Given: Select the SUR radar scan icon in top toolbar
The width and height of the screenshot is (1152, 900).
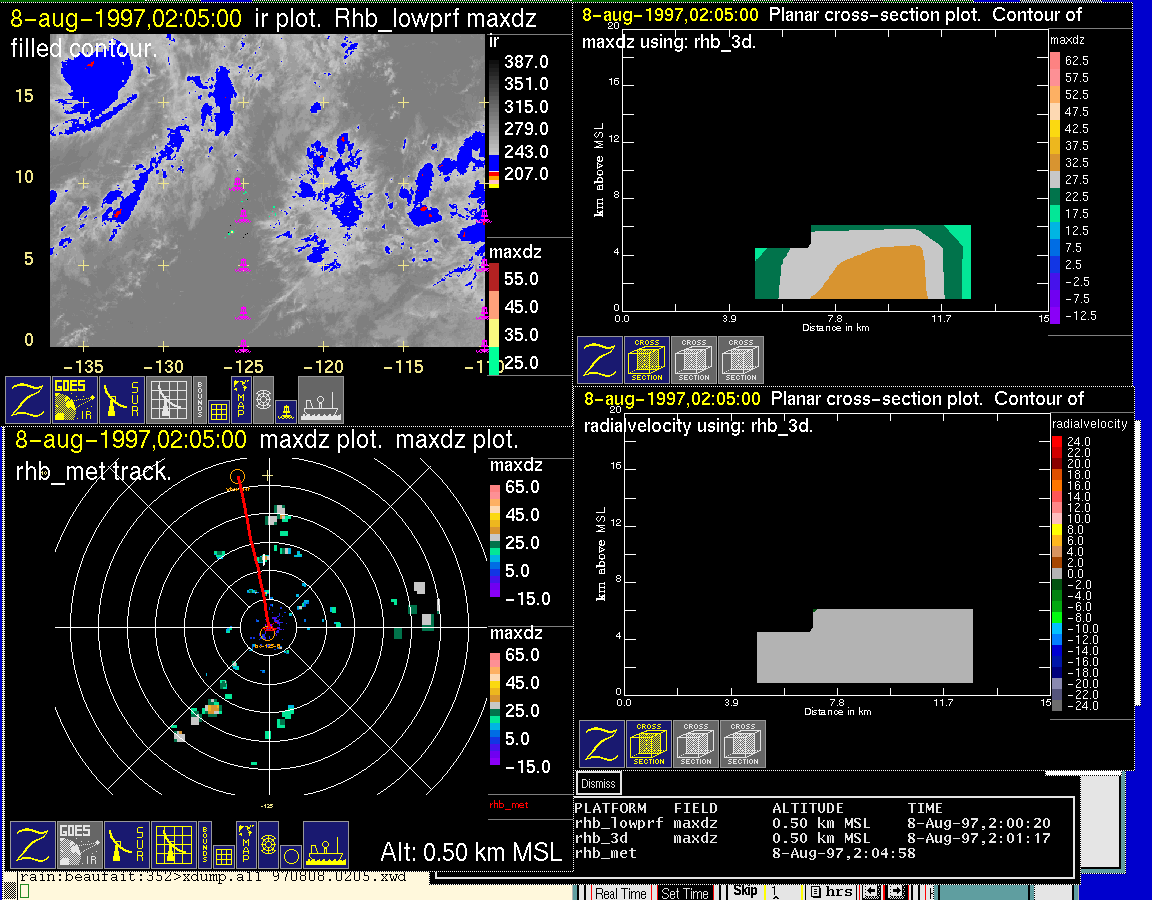Looking at the screenshot, I should 123,399.
